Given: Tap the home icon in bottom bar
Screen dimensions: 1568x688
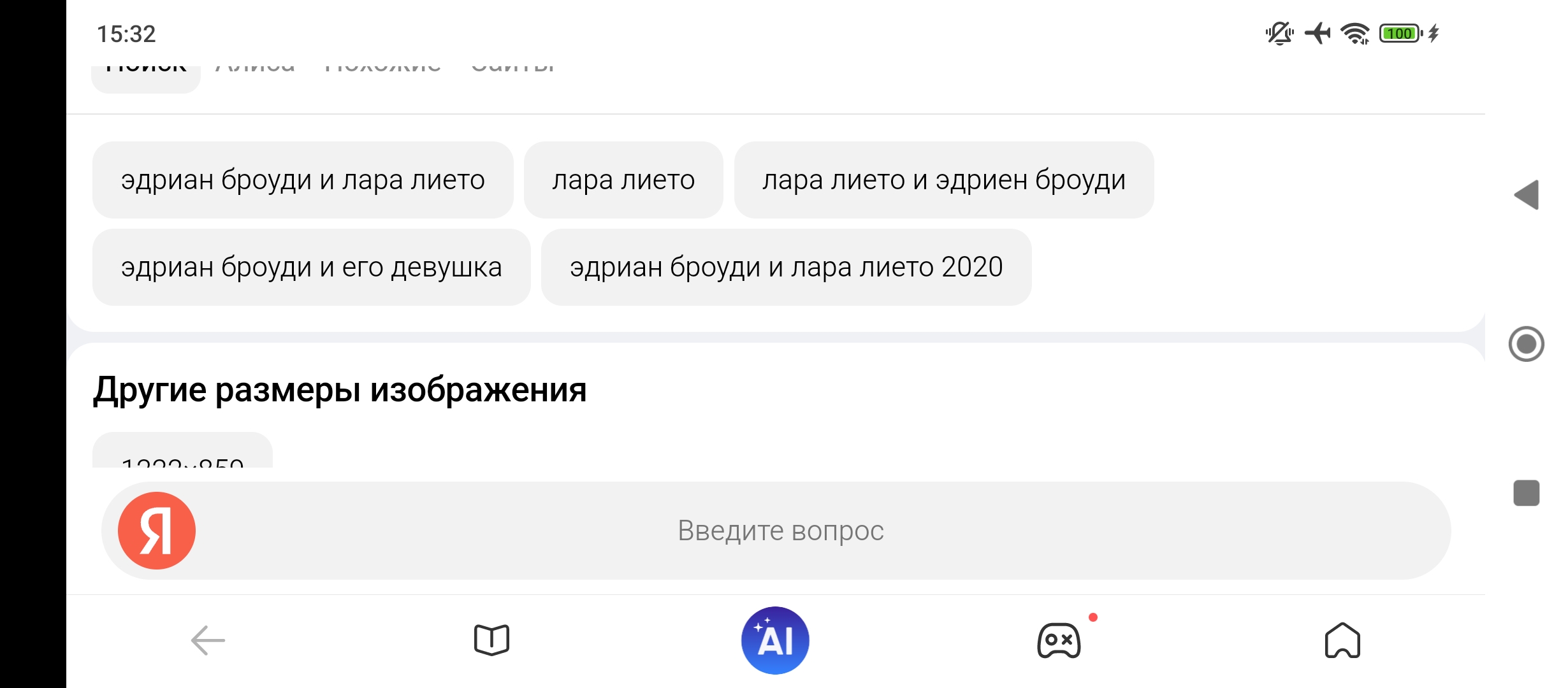Looking at the screenshot, I should coord(1342,640).
